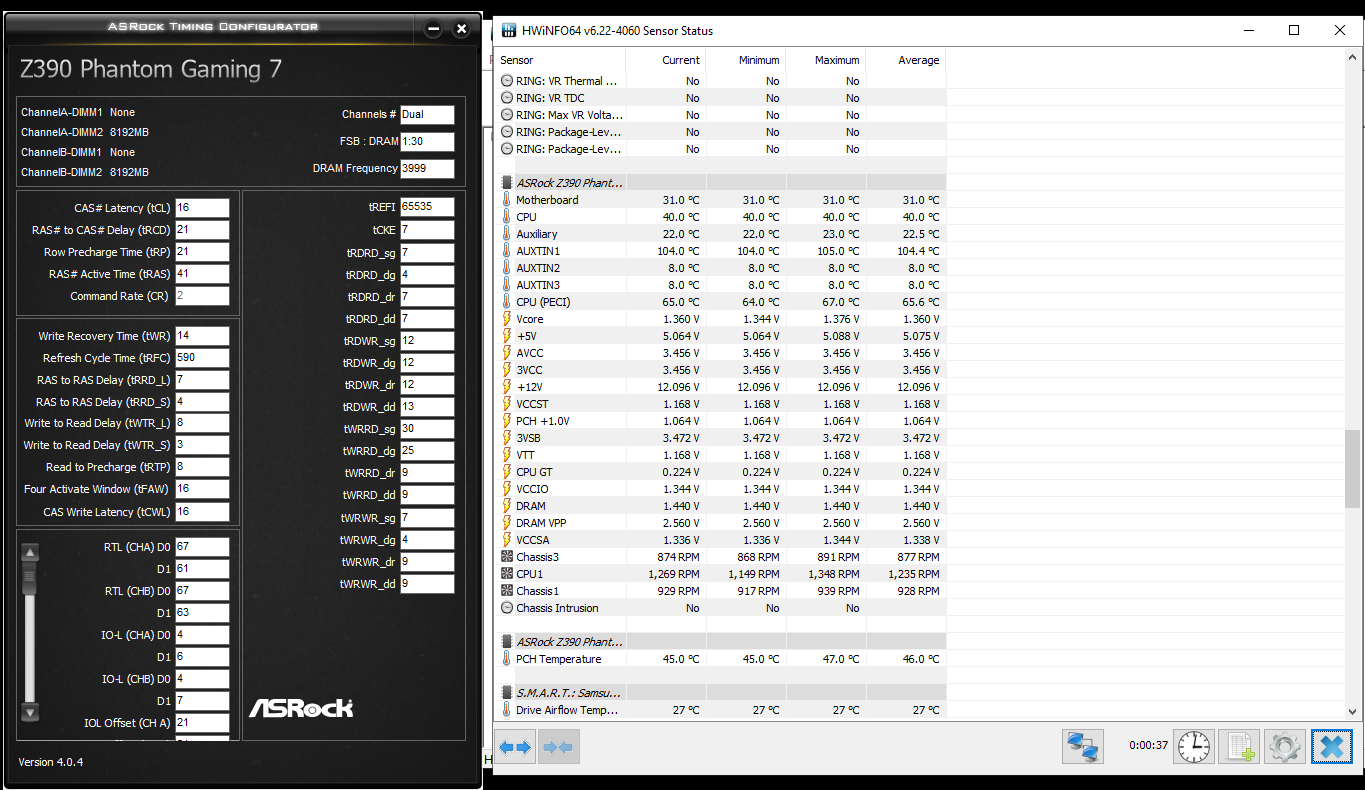The height and width of the screenshot is (790, 1365).
Task: Click the tWRWR_dd value field
Action: (x=427, y=584)
